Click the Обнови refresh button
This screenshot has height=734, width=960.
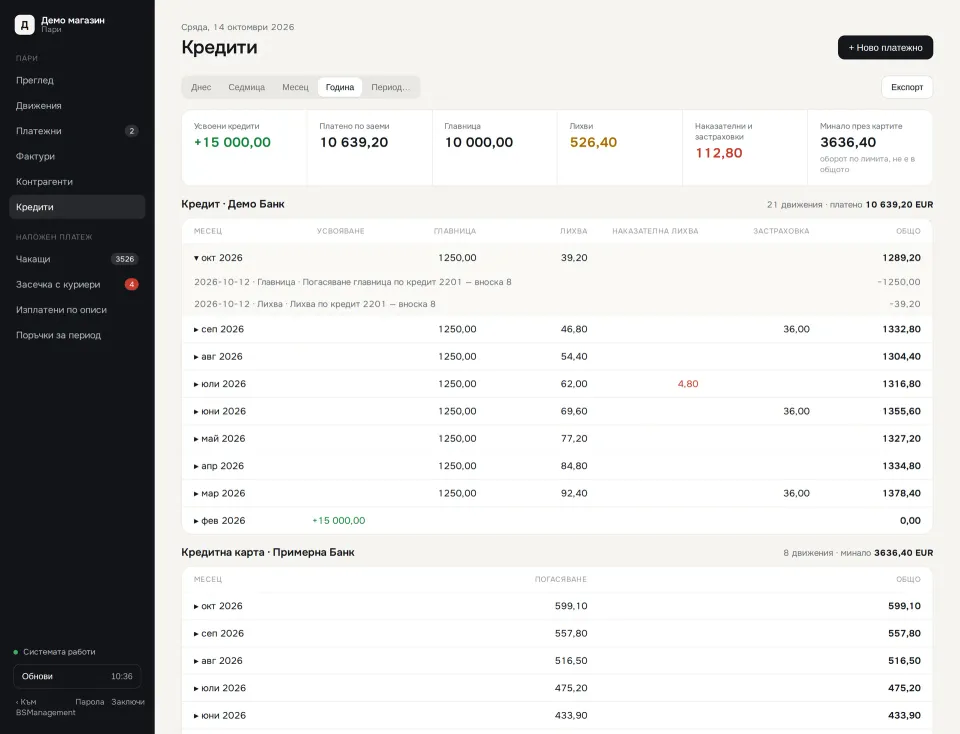click(77, 676)
